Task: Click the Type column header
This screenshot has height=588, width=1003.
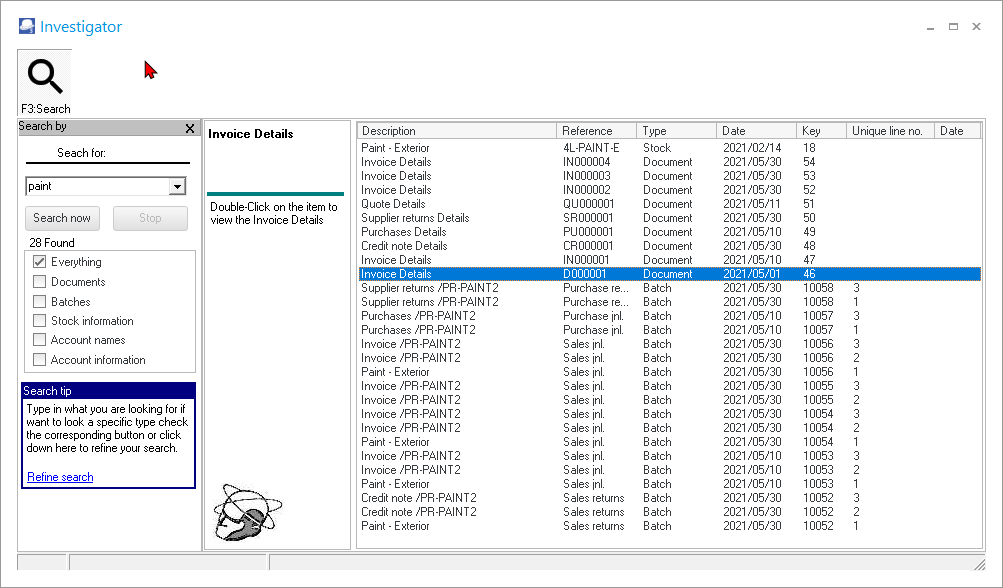Action: 676,131
